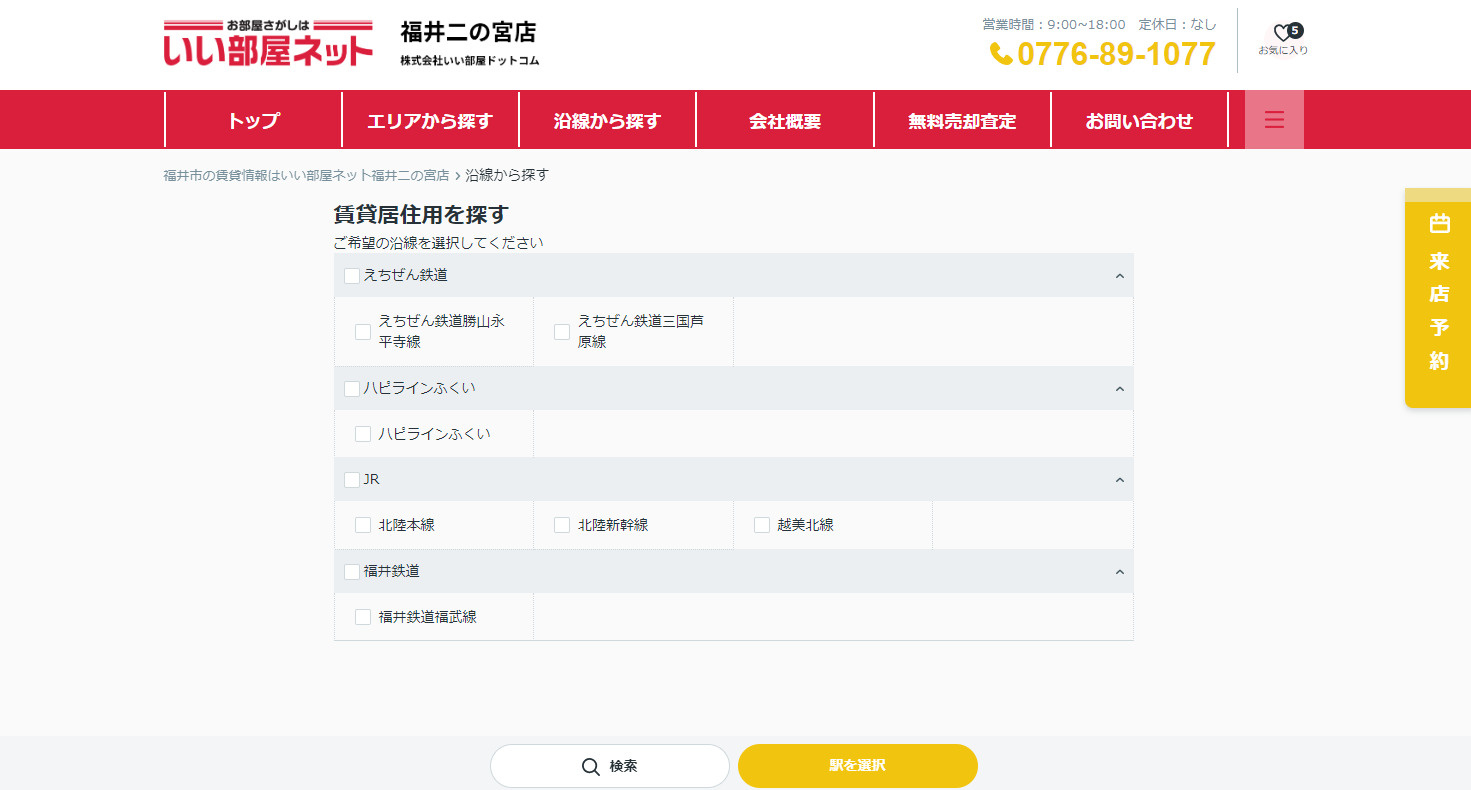Open the 来店予約 side tab
This screenshot has height=790, width=1471.
point(1438,297)
